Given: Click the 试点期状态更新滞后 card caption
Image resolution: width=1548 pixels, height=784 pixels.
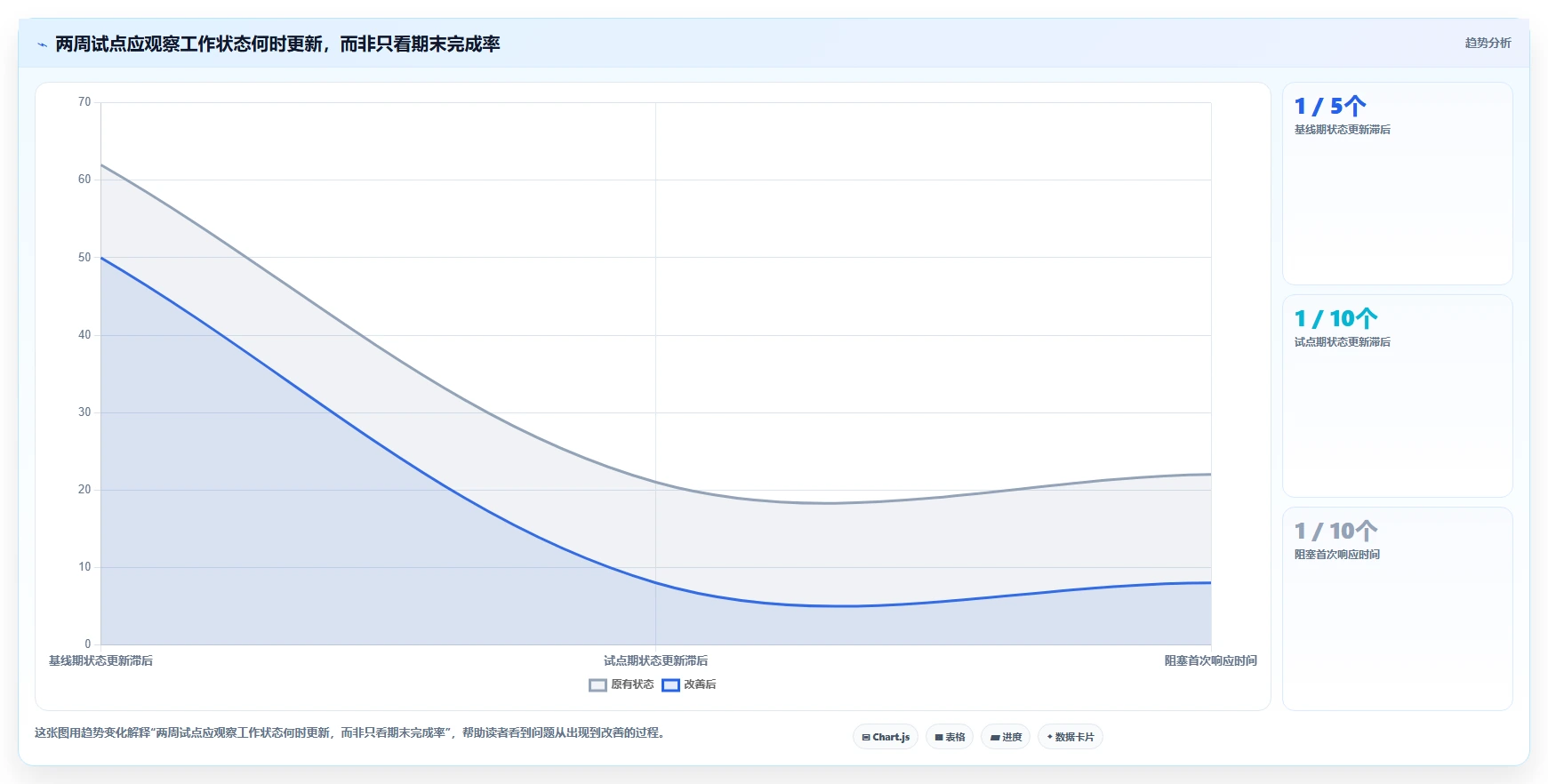Looking at the screenshot, I should coord(1343,342).
